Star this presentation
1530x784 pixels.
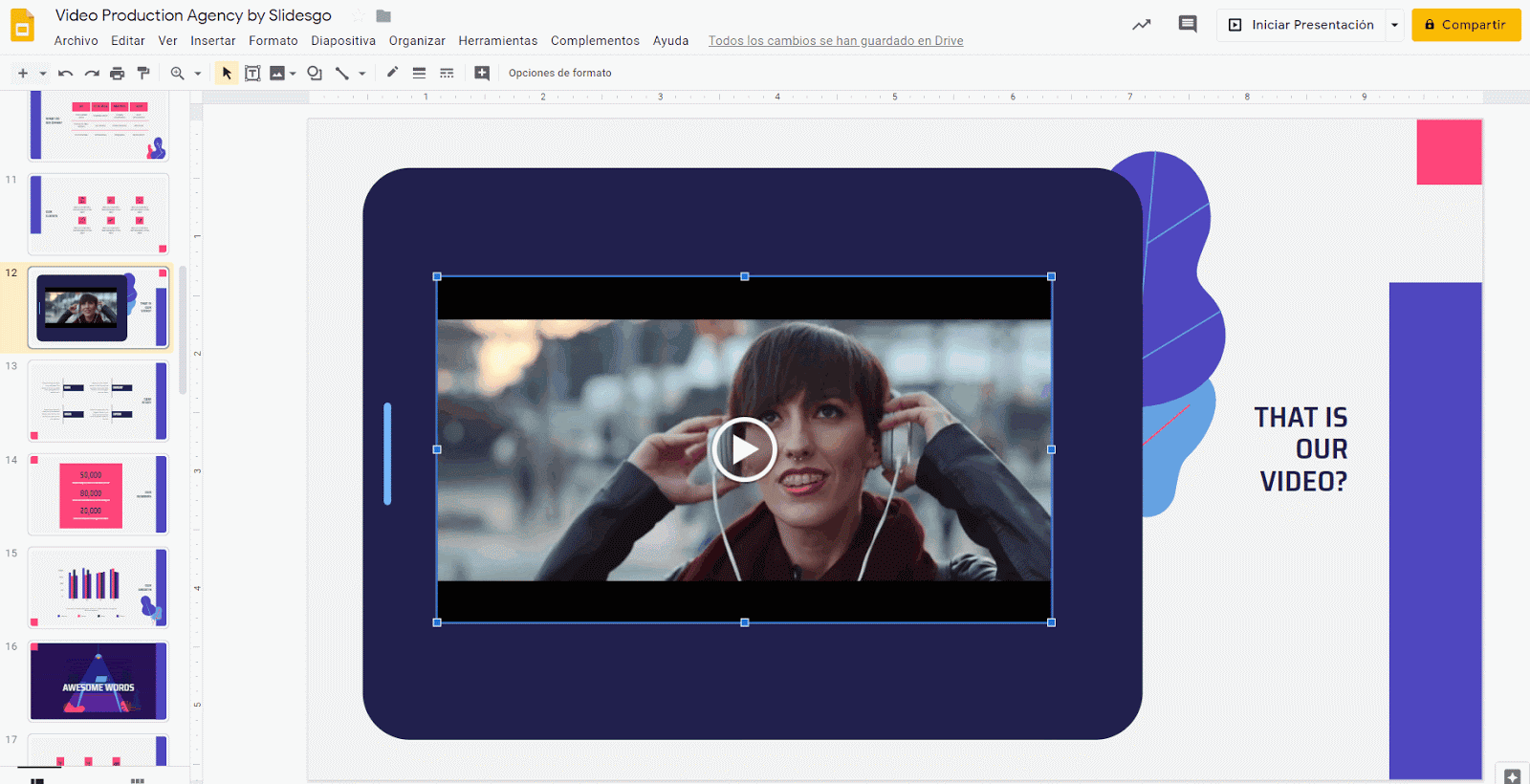[359, 15]
